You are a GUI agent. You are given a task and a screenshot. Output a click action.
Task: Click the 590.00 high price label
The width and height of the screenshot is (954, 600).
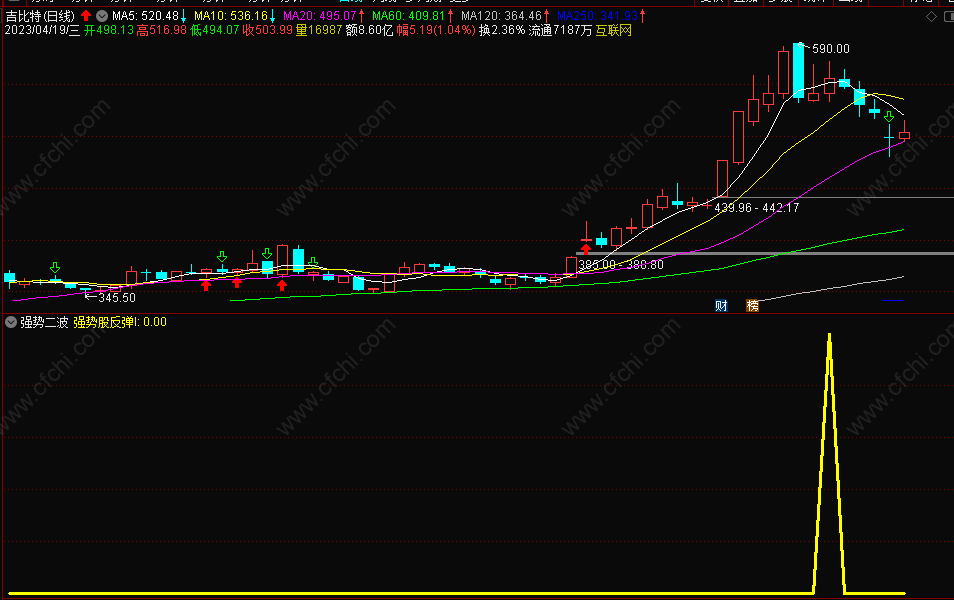pos(830,49)
